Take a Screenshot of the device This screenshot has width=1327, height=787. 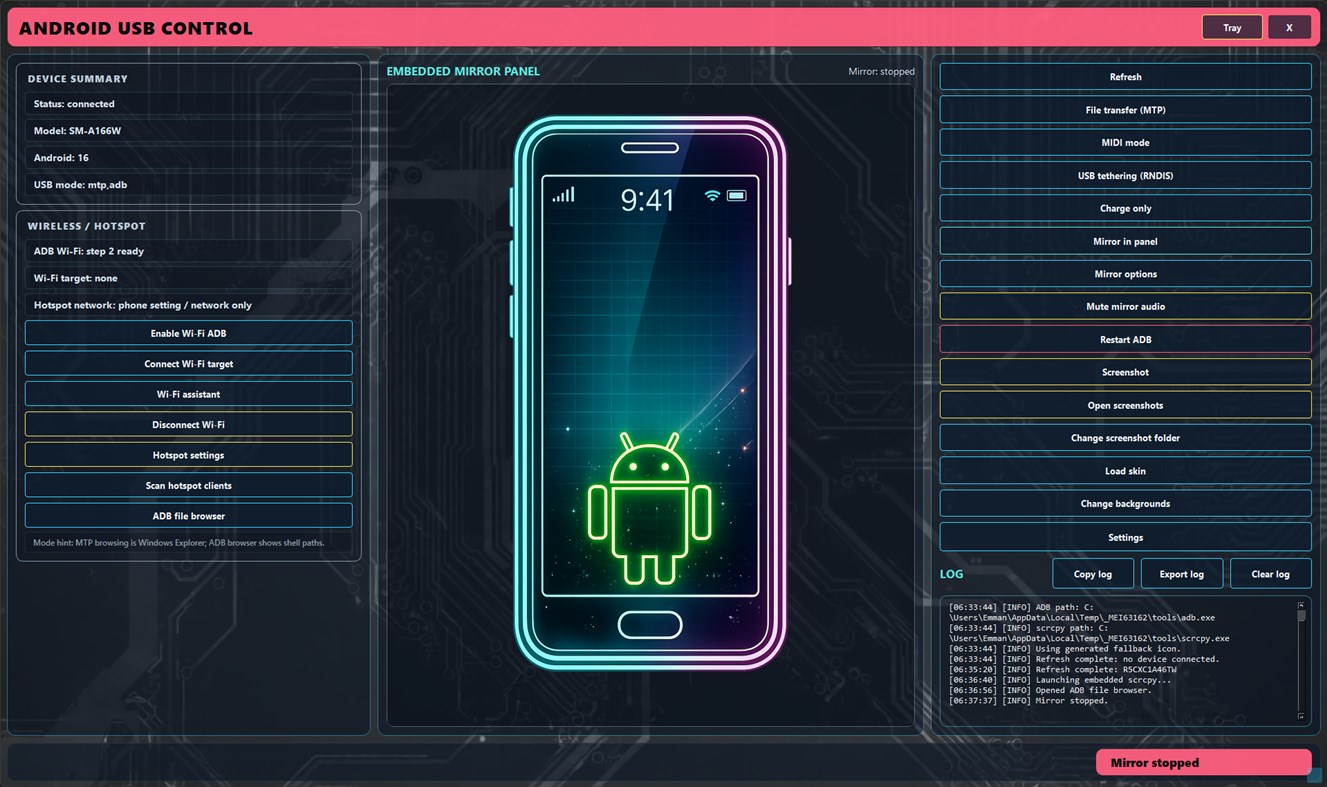pos(1125,372)
